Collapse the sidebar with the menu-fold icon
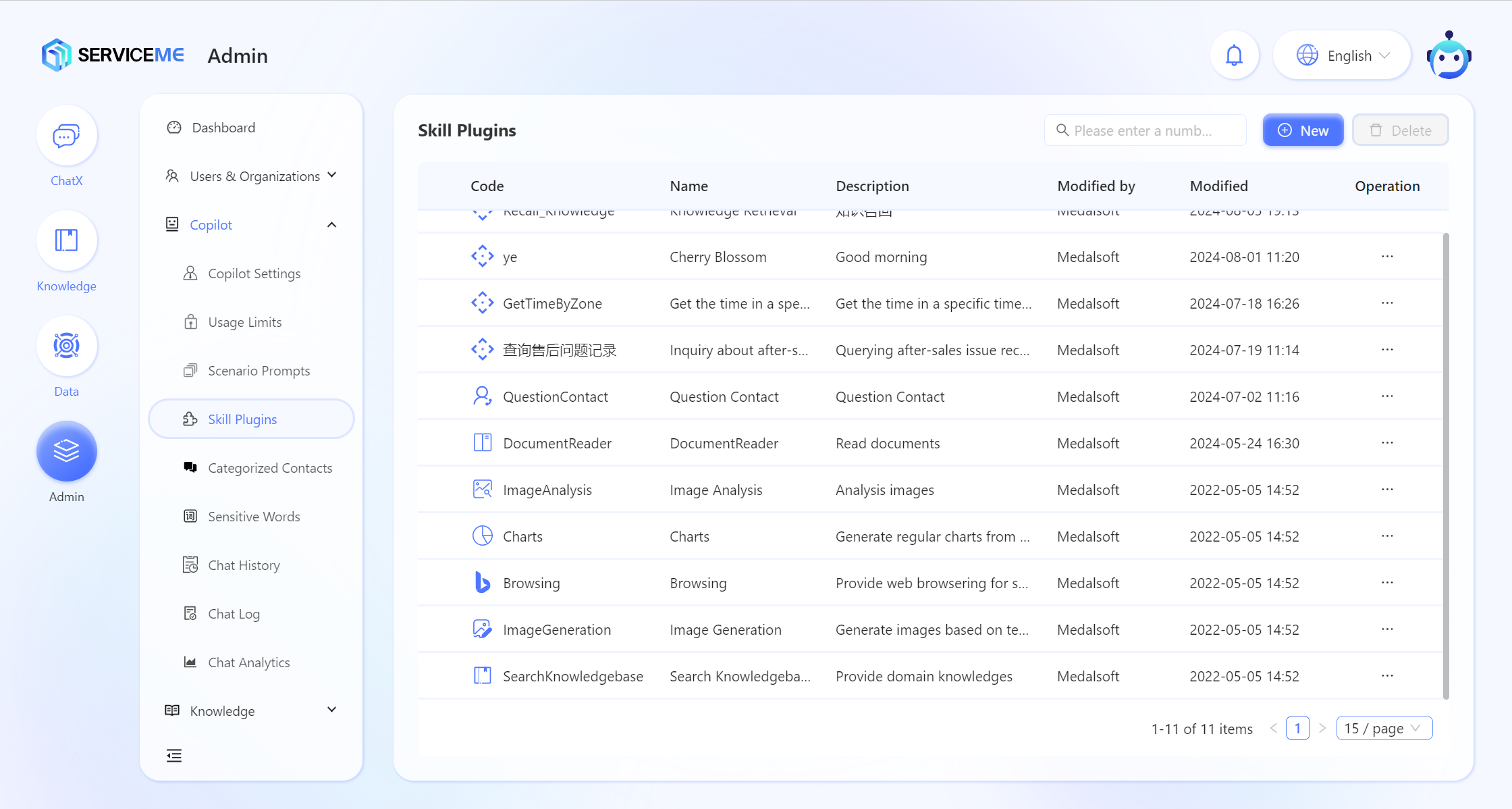This screenshot has width=1512, height=809. tap(174, 756)
